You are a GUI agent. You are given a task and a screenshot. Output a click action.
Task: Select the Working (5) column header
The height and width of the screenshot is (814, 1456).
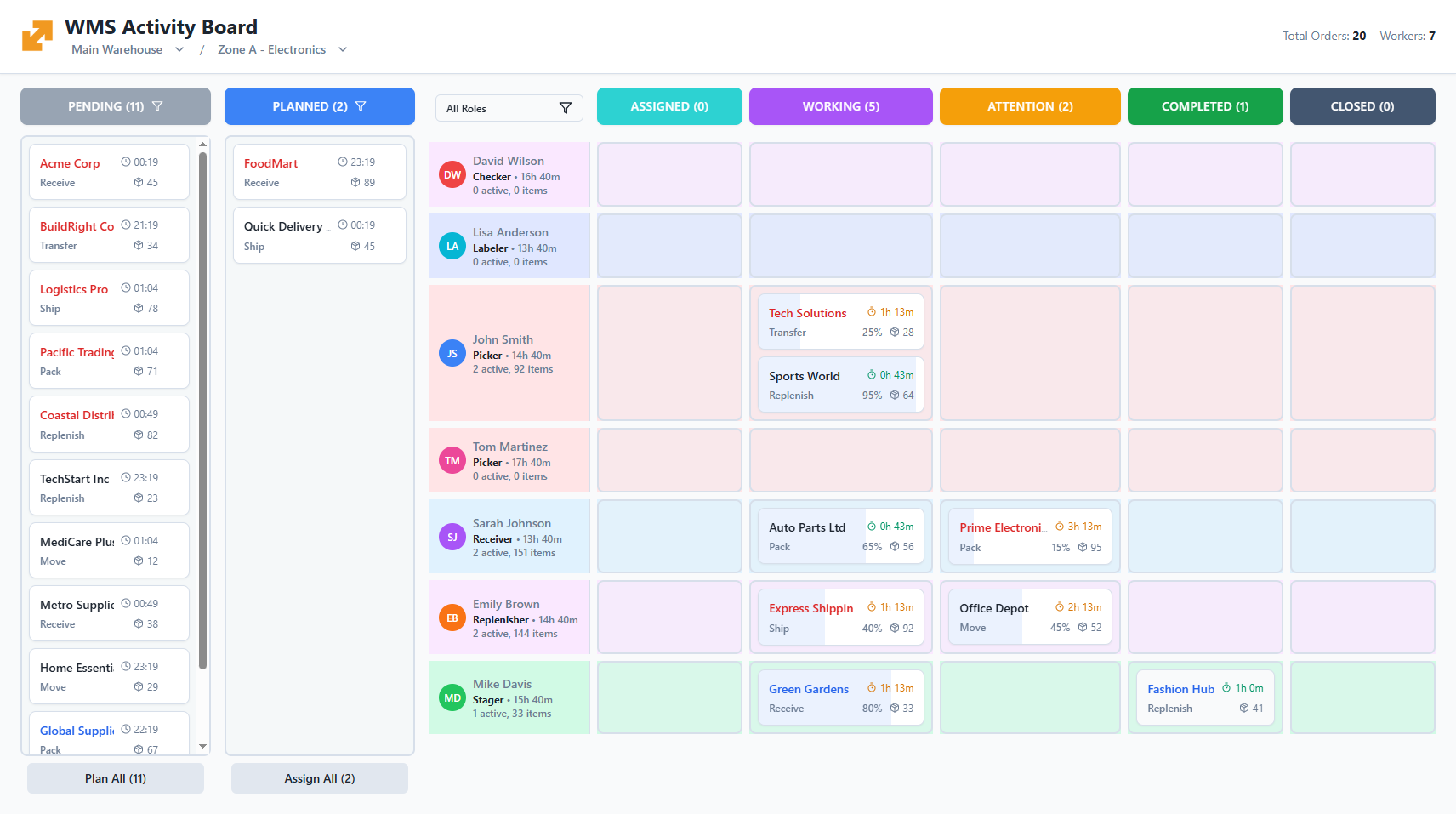(841, 106)
